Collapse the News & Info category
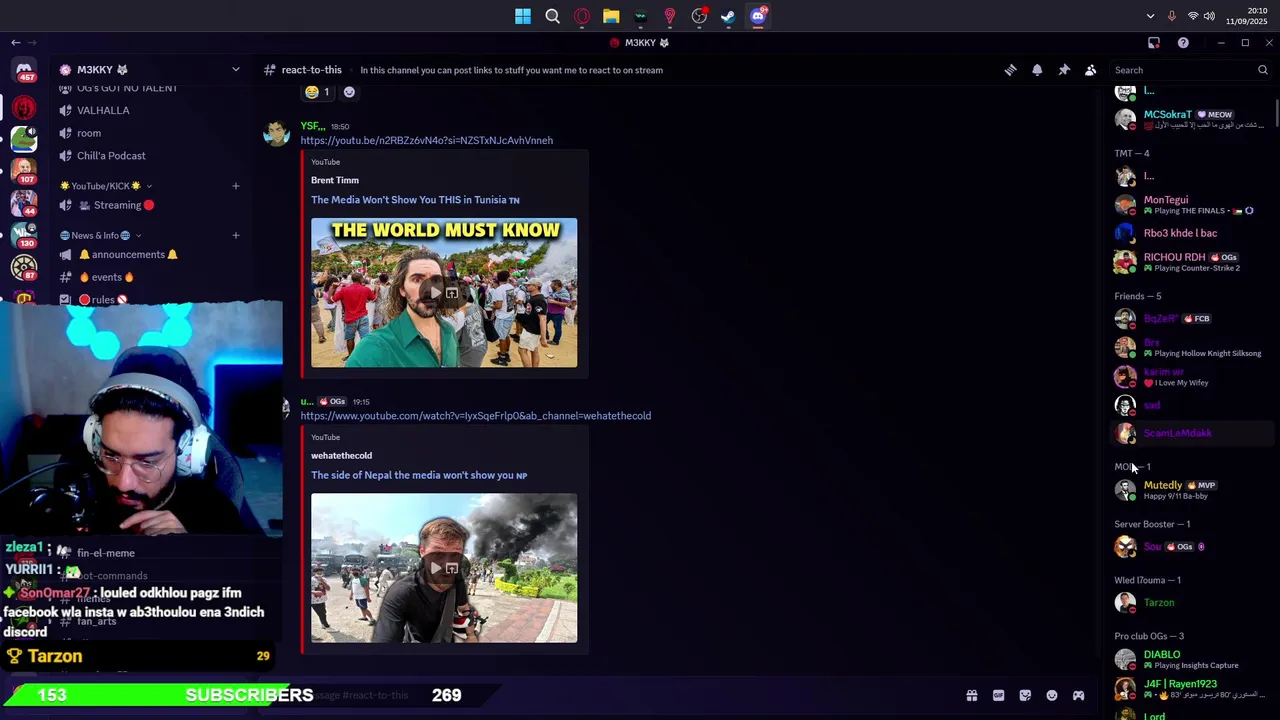Screen dimensions: 1280x720 click(x=99, y=235)
